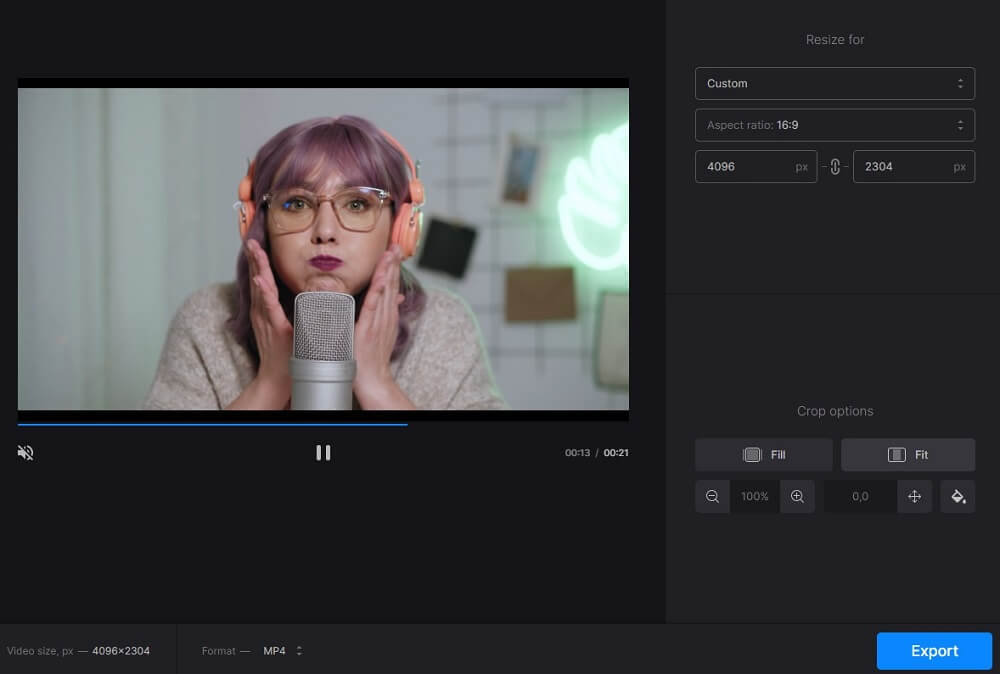Pause the video playback
The height and width of the screenshot is (674, 1000).
(323, 452)
